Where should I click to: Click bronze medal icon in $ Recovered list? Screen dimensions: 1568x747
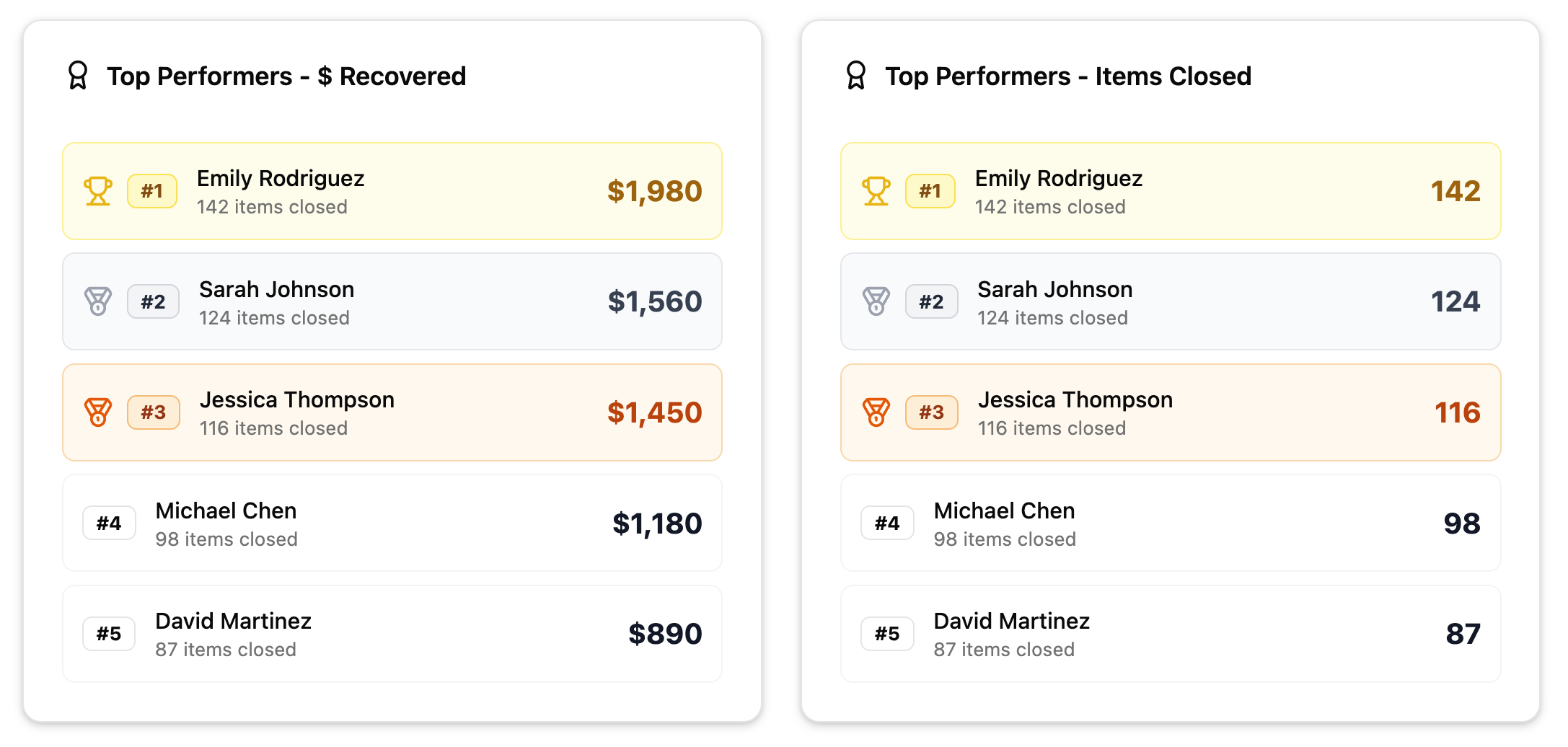coord(98,412)
